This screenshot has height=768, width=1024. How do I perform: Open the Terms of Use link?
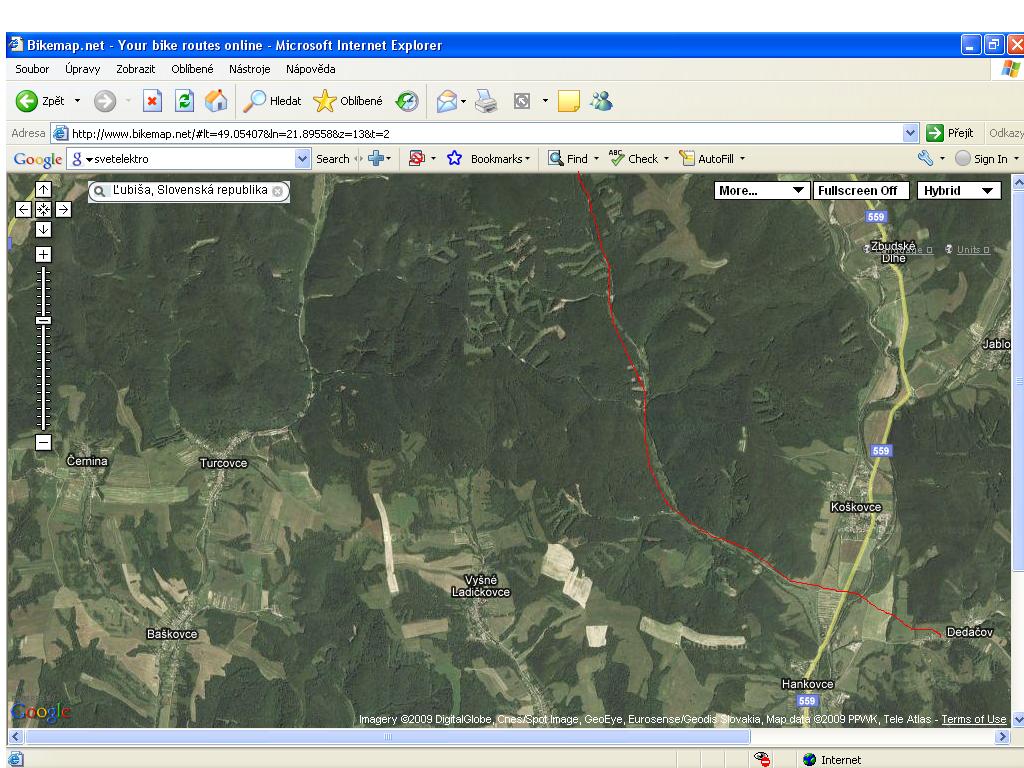(x=973, y=719)
